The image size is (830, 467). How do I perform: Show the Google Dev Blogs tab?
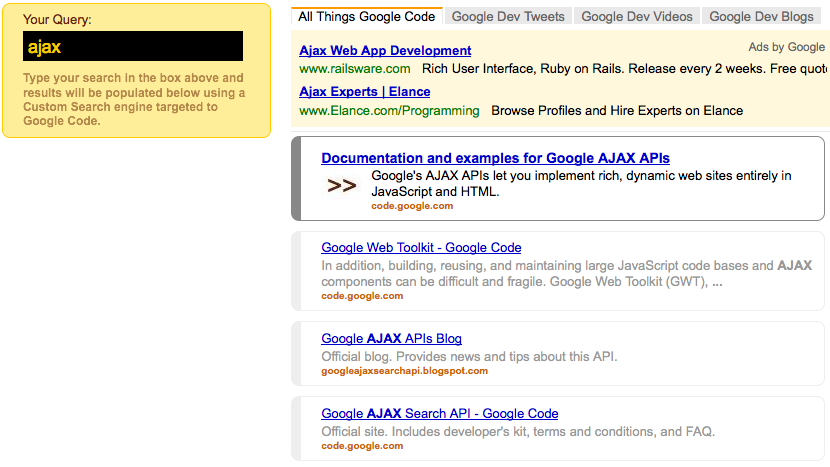(761, 16)
